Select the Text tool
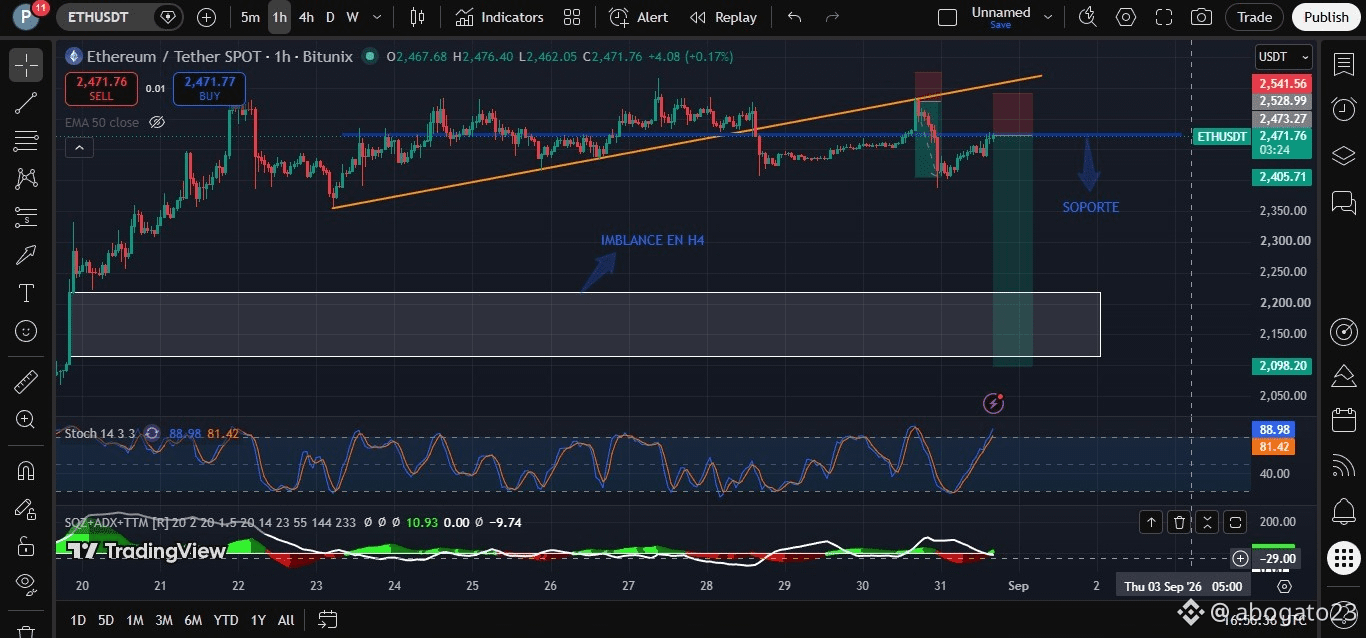 click(26, 293)
